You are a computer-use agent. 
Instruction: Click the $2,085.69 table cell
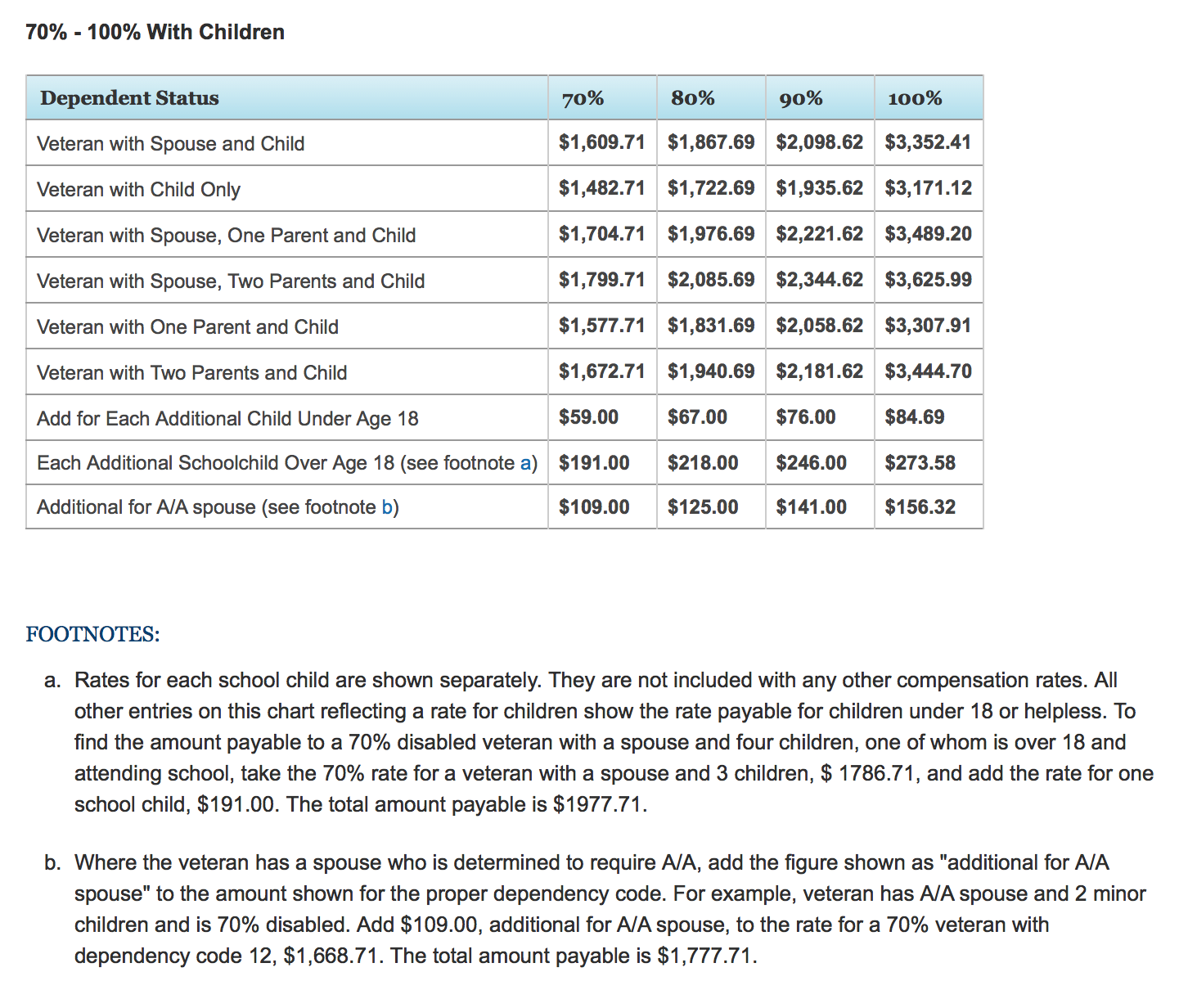710,280
